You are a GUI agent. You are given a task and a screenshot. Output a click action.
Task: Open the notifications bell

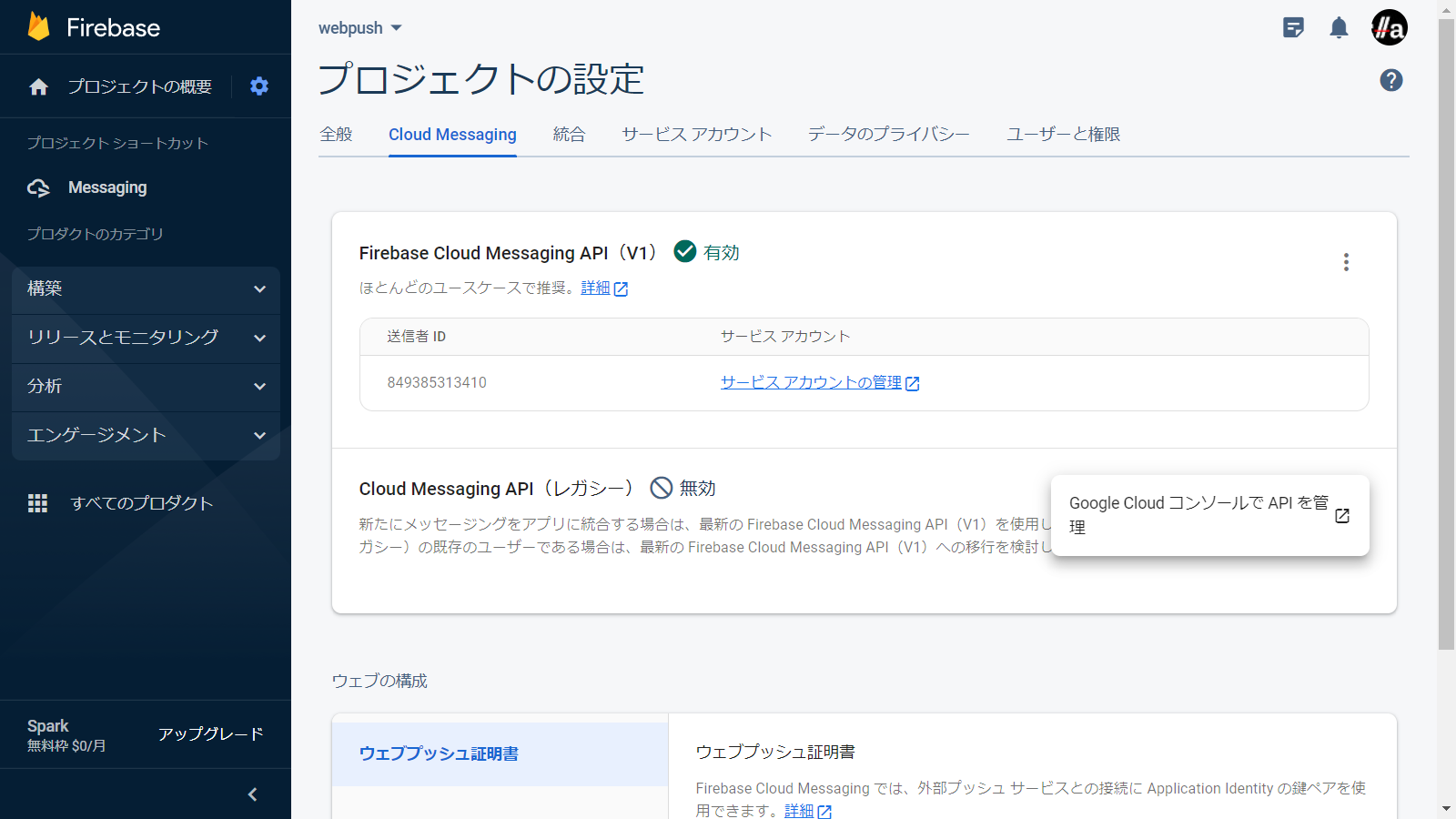pos(1339,28)
